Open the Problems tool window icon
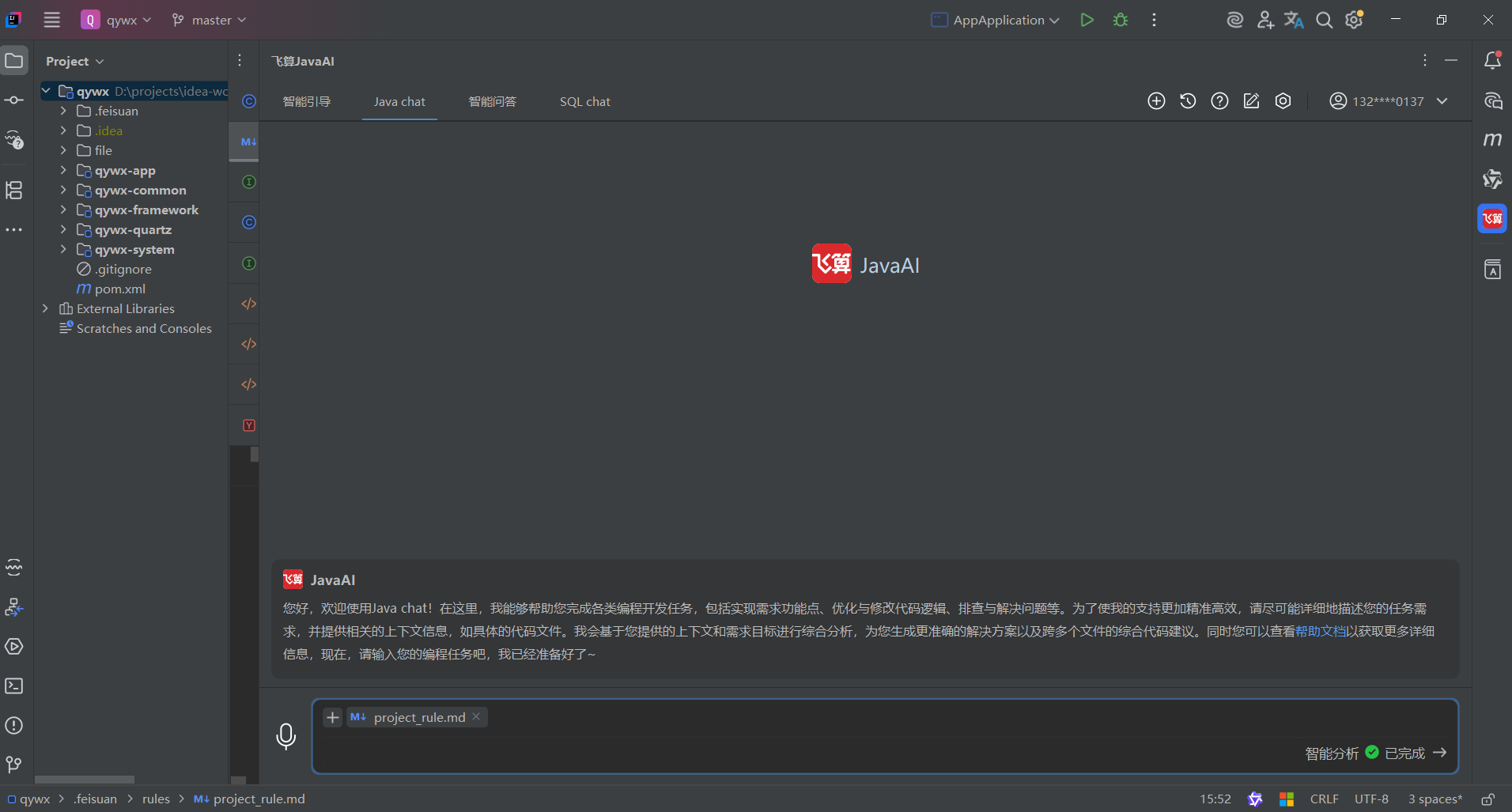 point(14,725)
